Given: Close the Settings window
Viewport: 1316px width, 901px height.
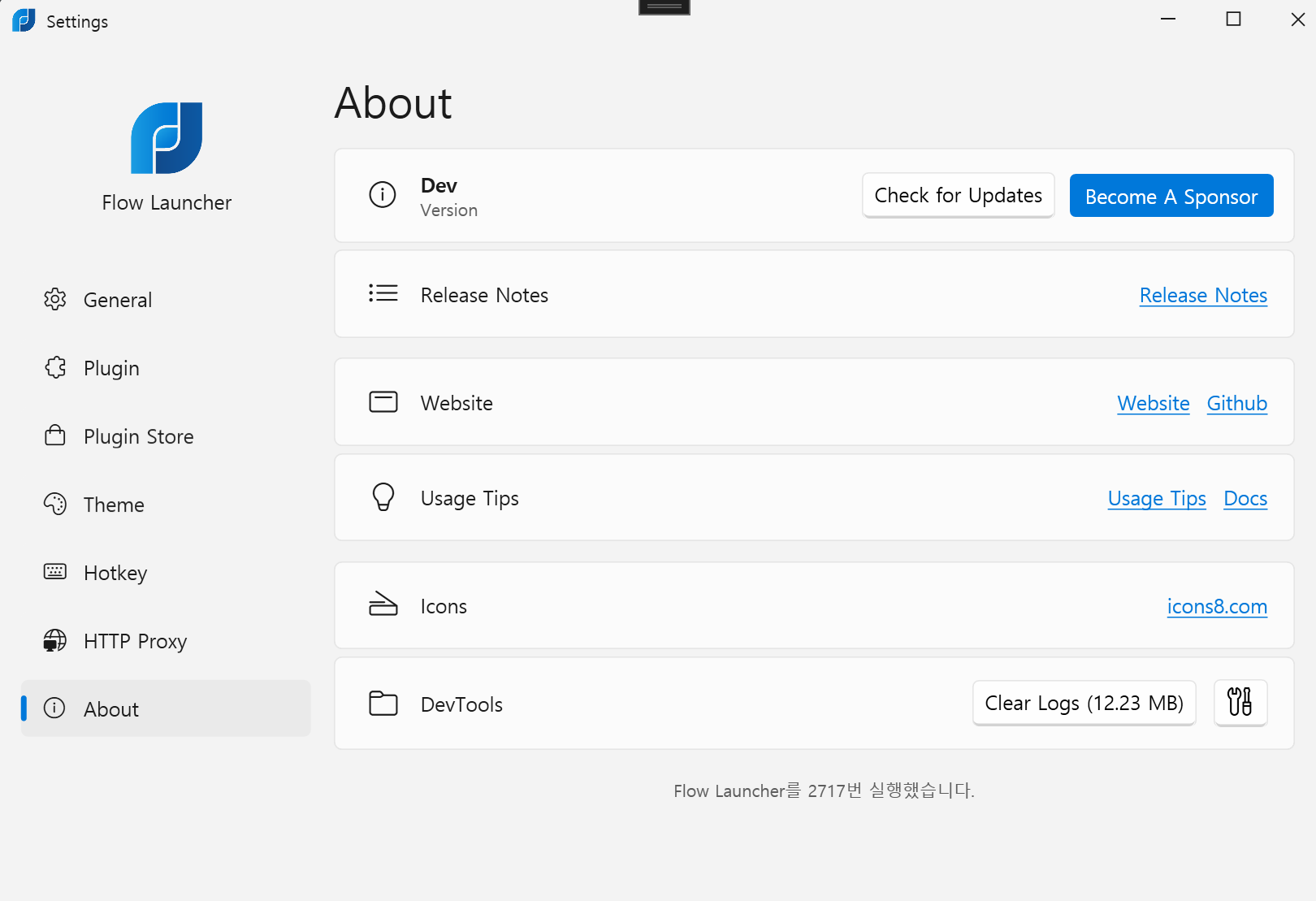Looking at the screenshot, I should click(x=1297, y=19).
